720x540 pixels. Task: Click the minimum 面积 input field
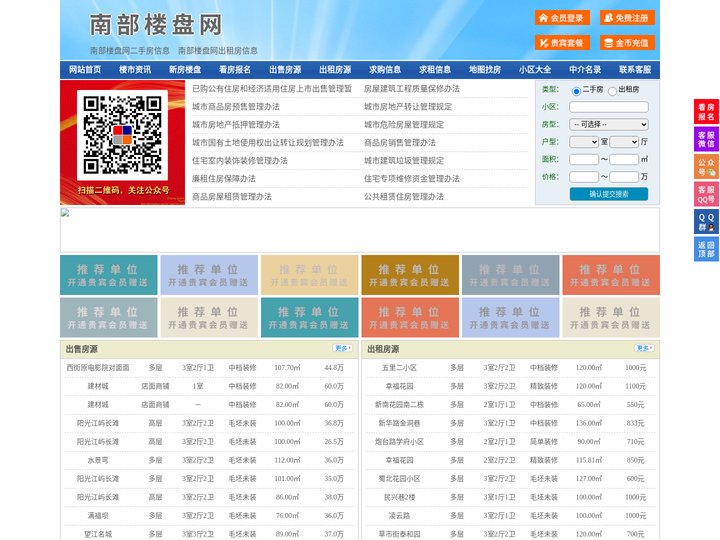[584, 159]
